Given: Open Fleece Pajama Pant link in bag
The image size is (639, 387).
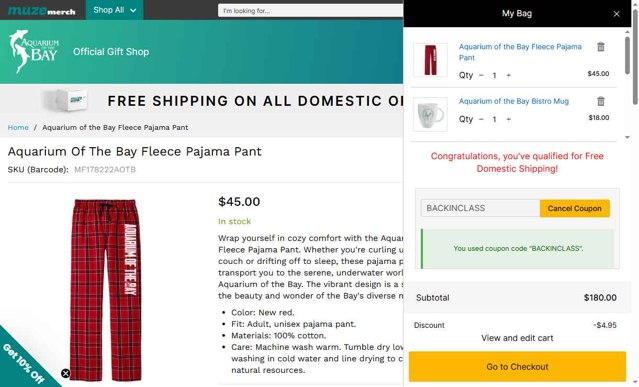Looking at the screenshot, I should point(520,52).
